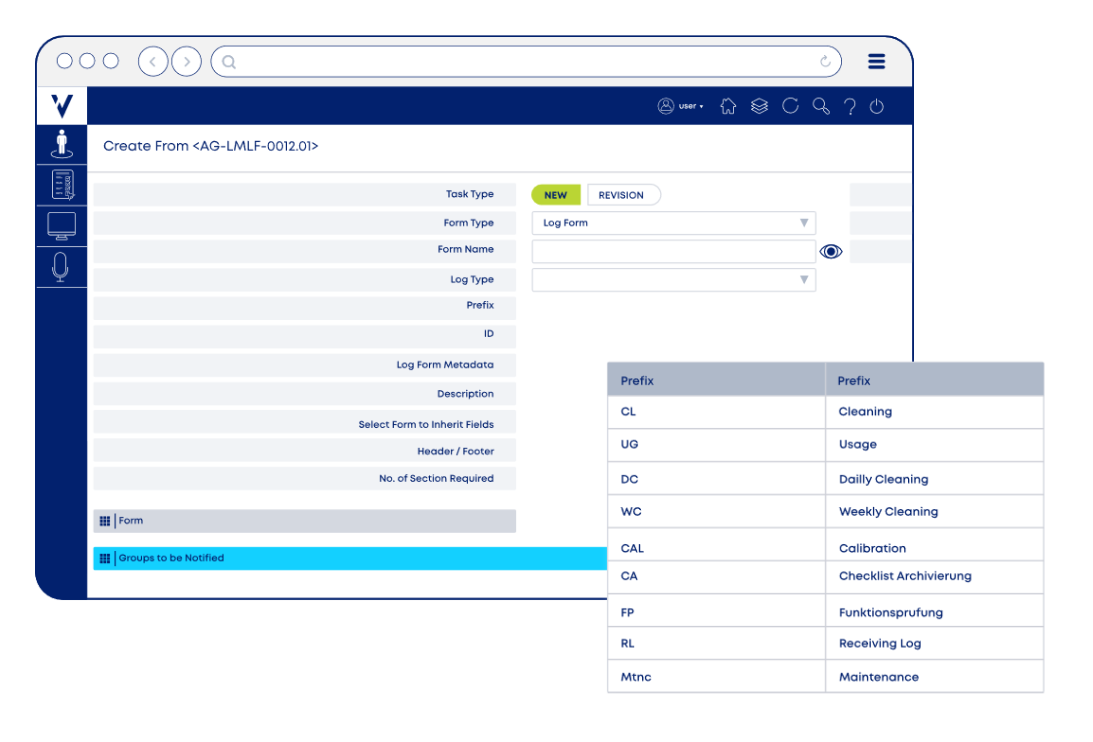The image size is (1093, 742).
Task: Select the monitor icon in left sidebar
Action: click(62, 224)
